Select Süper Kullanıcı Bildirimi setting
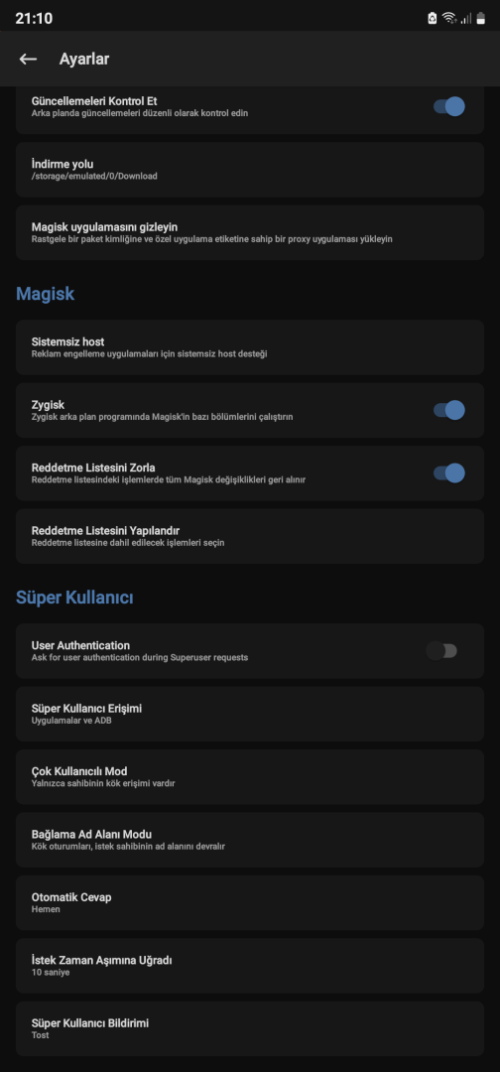 (x=250, y=1028)
